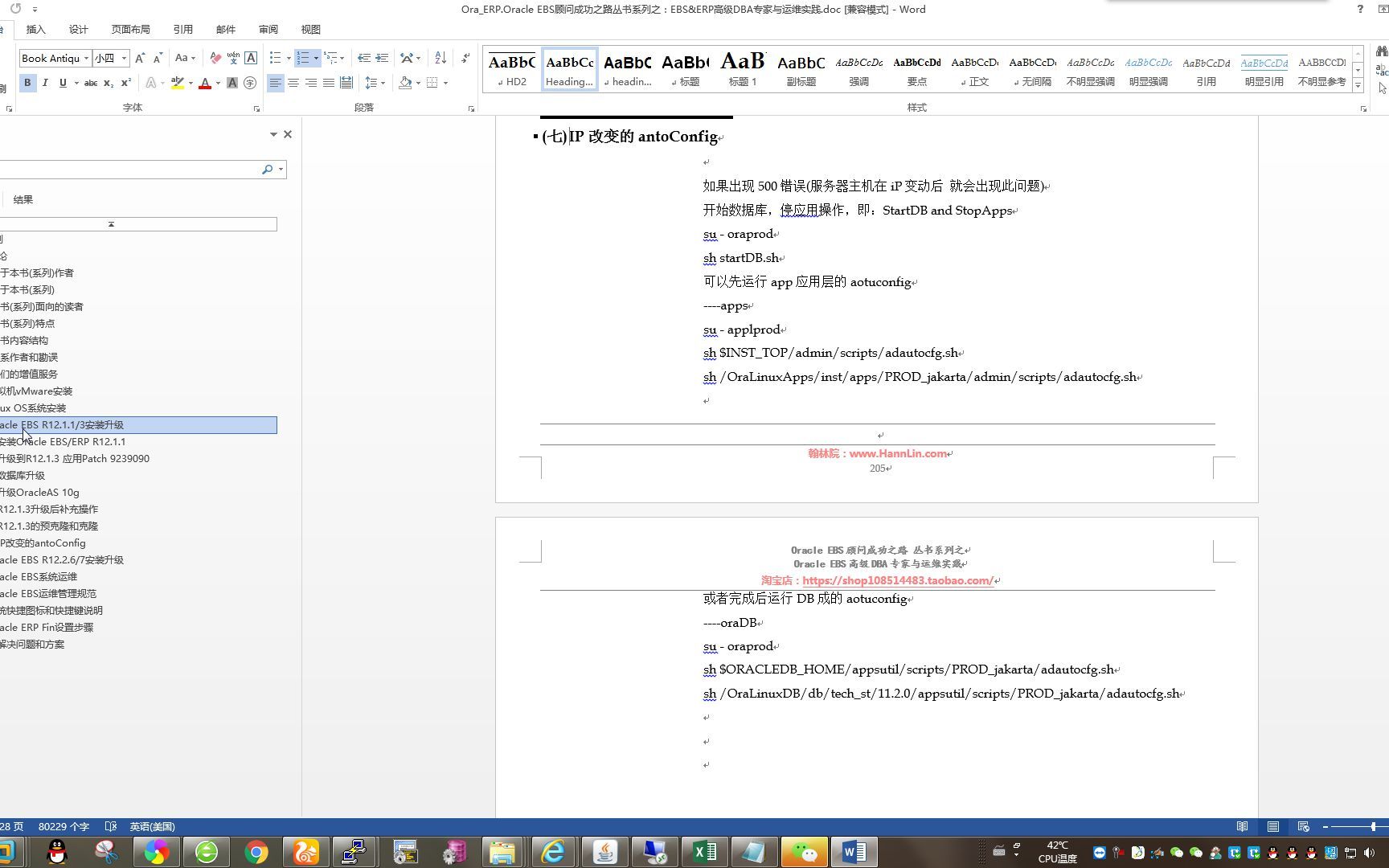Decrease paragraph indent
Viewport: 1389px width, 868px height.
coord(364,58)
